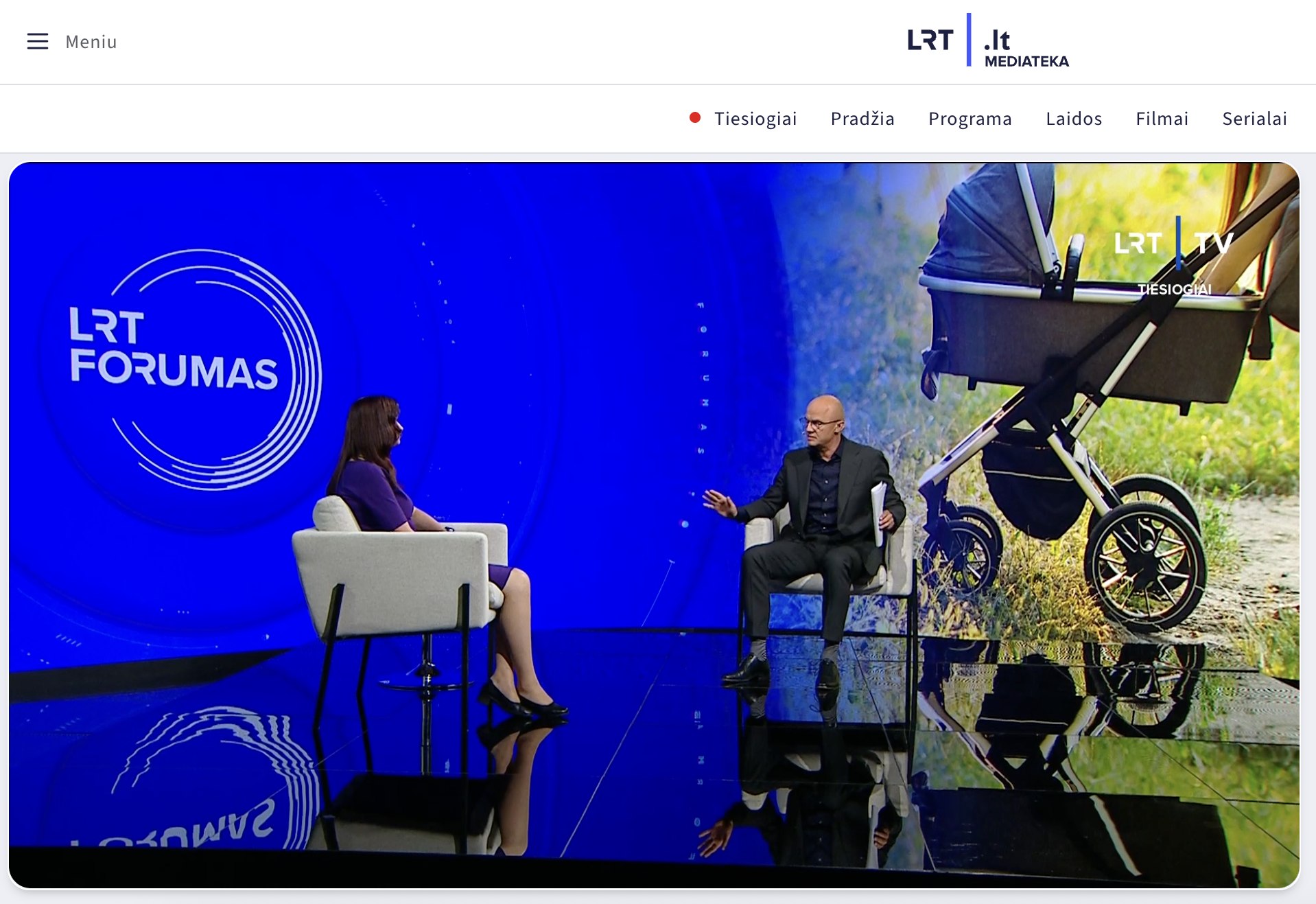Select the Laidos menu item

click(x=1074, y=119)
